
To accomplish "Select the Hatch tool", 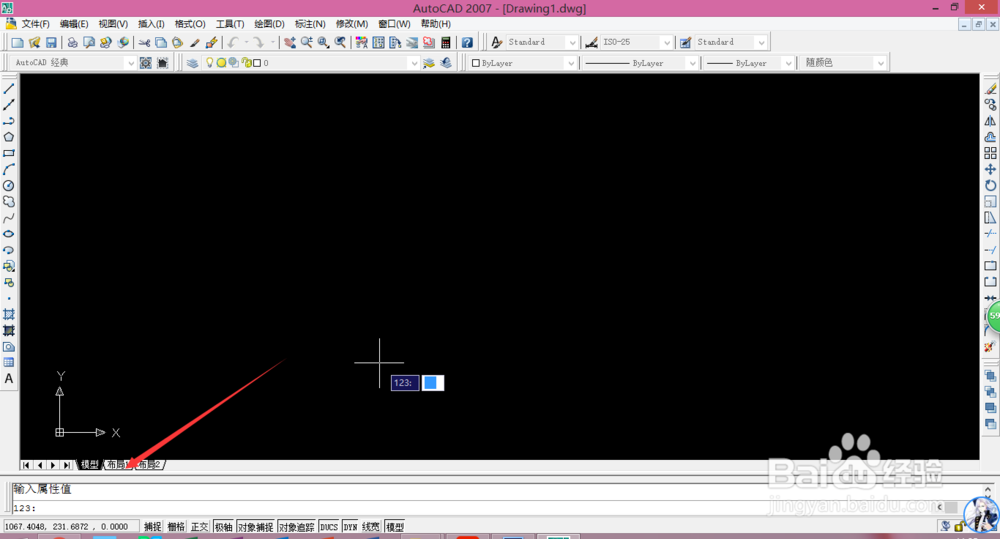I will click(9, 314).
